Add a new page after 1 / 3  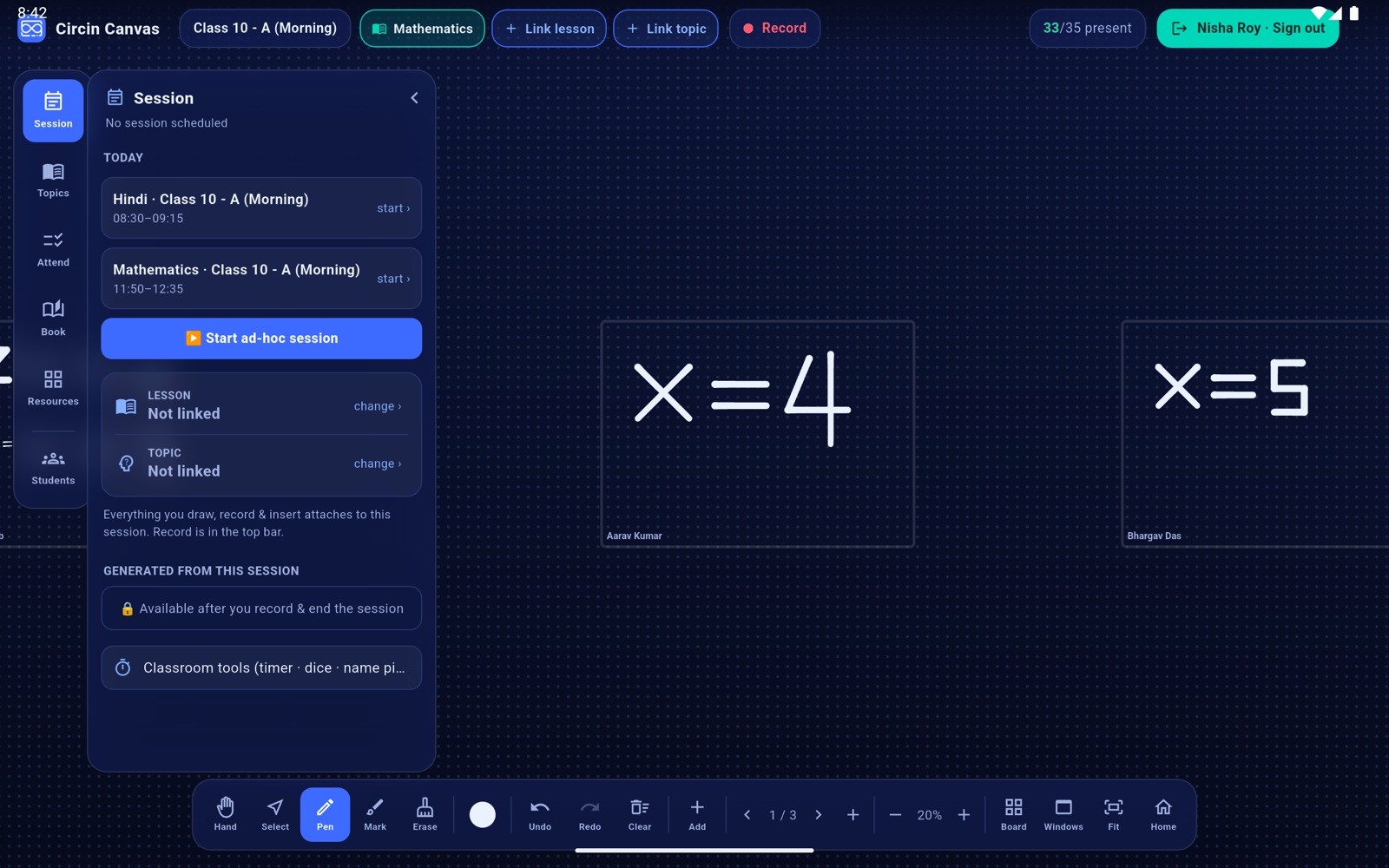pos(853,815)
